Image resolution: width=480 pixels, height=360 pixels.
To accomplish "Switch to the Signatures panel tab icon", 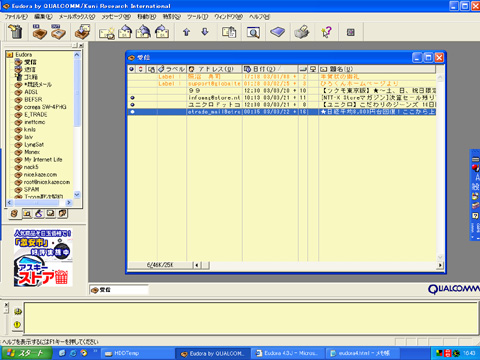I will coord(39,214).
